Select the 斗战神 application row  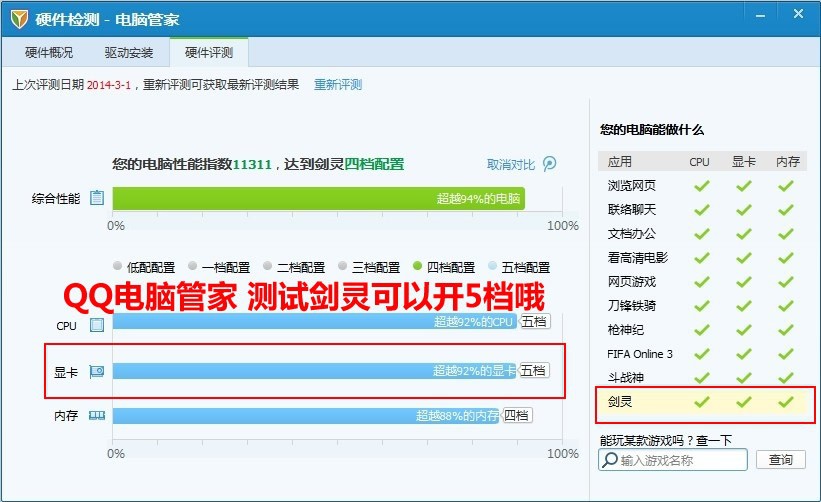point(702,377)
